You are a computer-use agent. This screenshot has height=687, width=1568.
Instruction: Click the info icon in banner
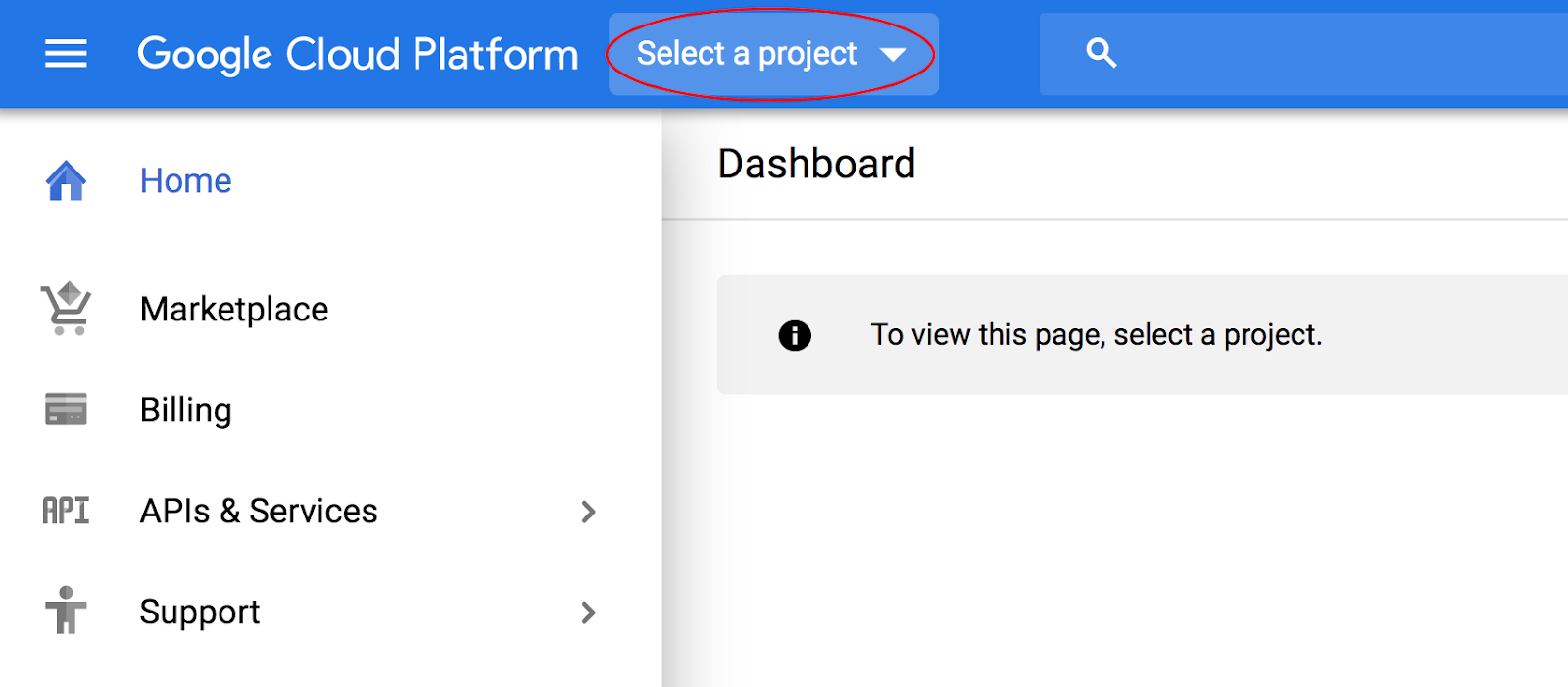[795, 335]
